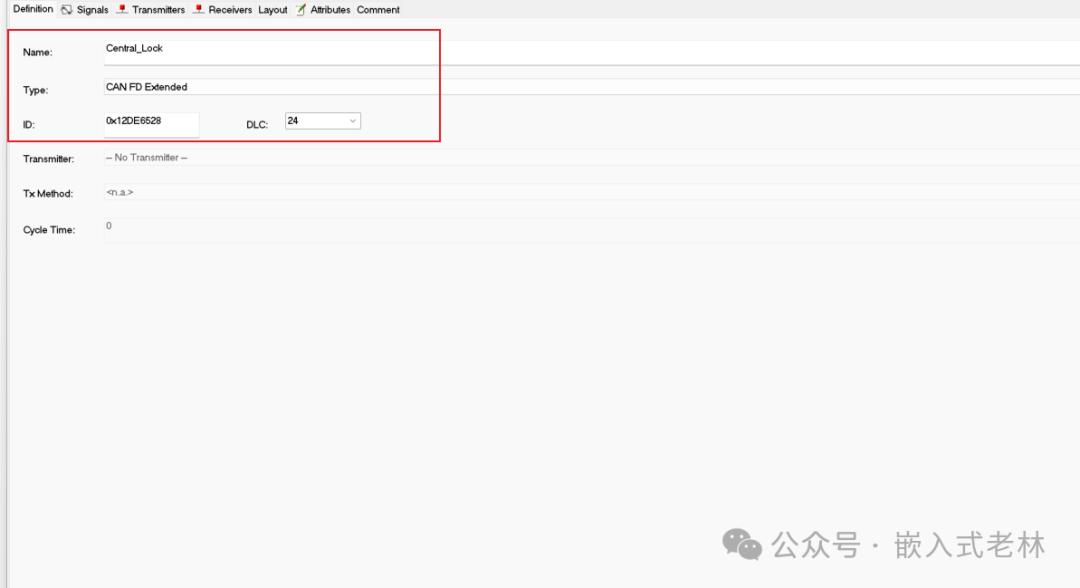
Task: Click the ID: label
Action: click(28, 125)
